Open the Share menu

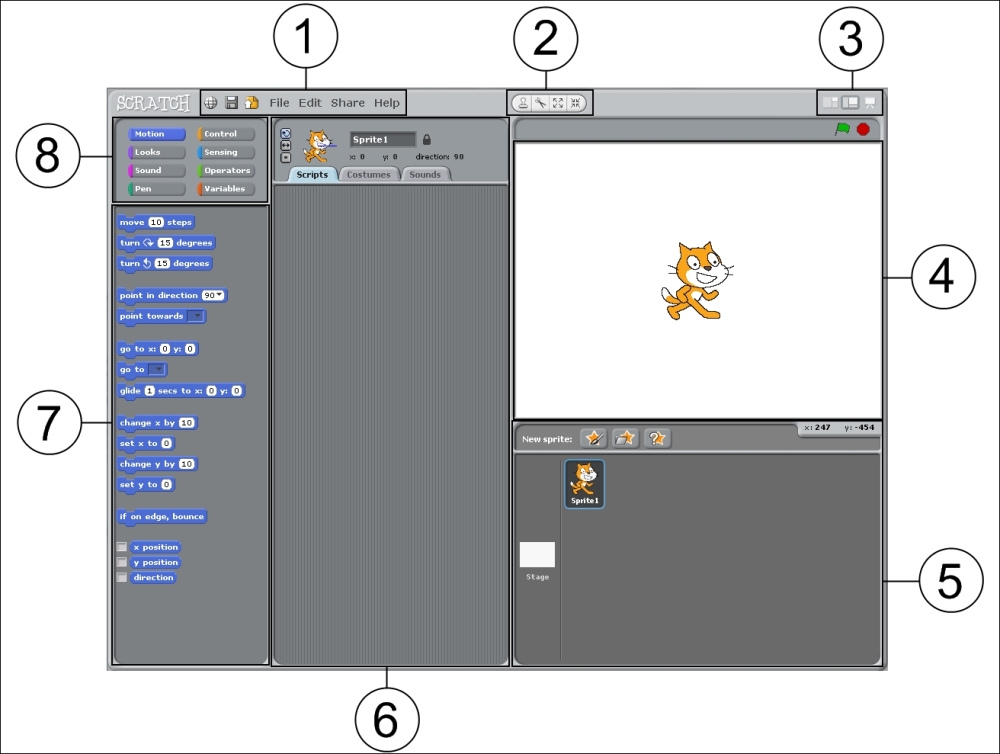coord(348,103)
